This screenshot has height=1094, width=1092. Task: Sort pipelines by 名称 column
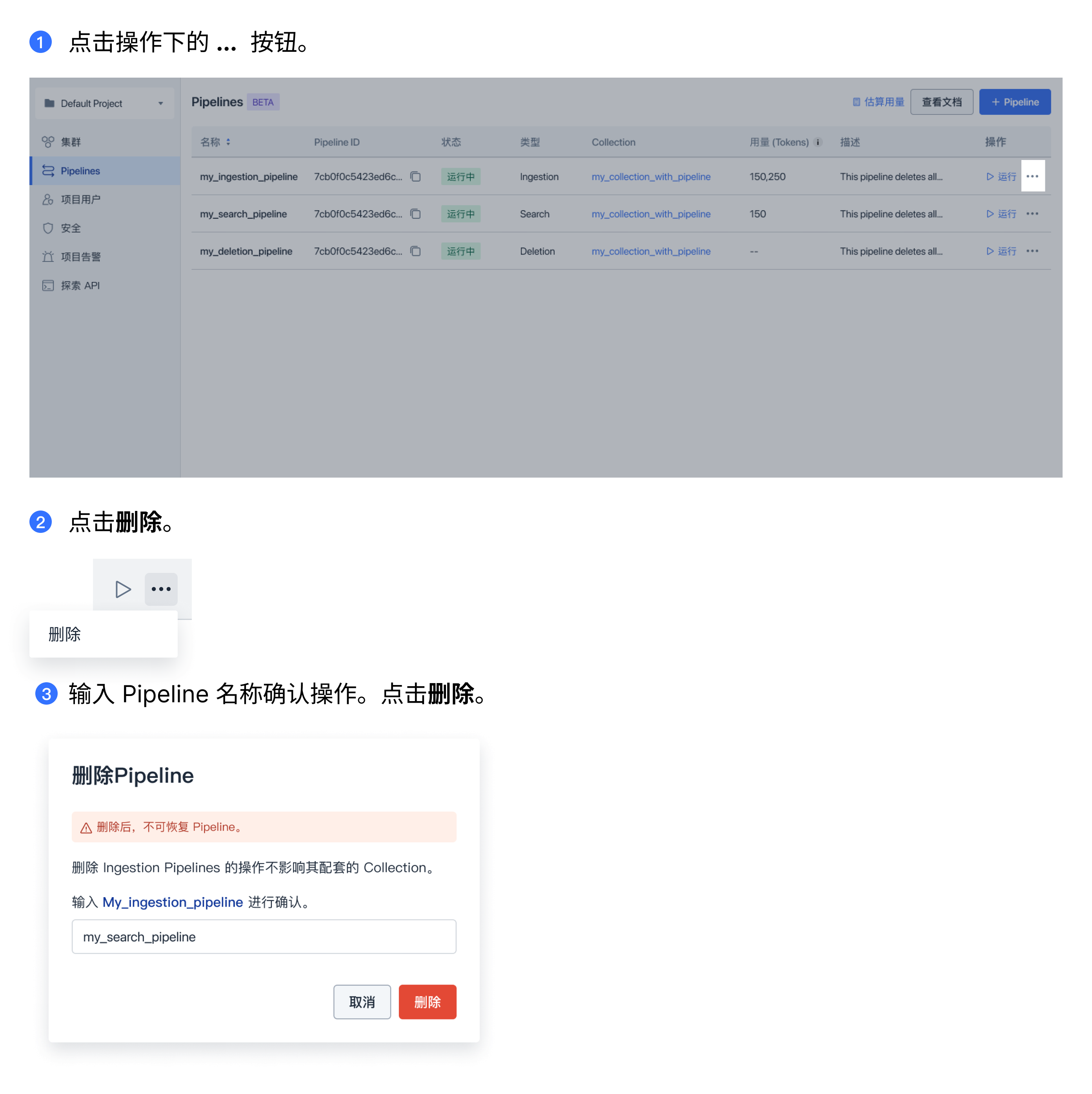[x=228, y=142]
